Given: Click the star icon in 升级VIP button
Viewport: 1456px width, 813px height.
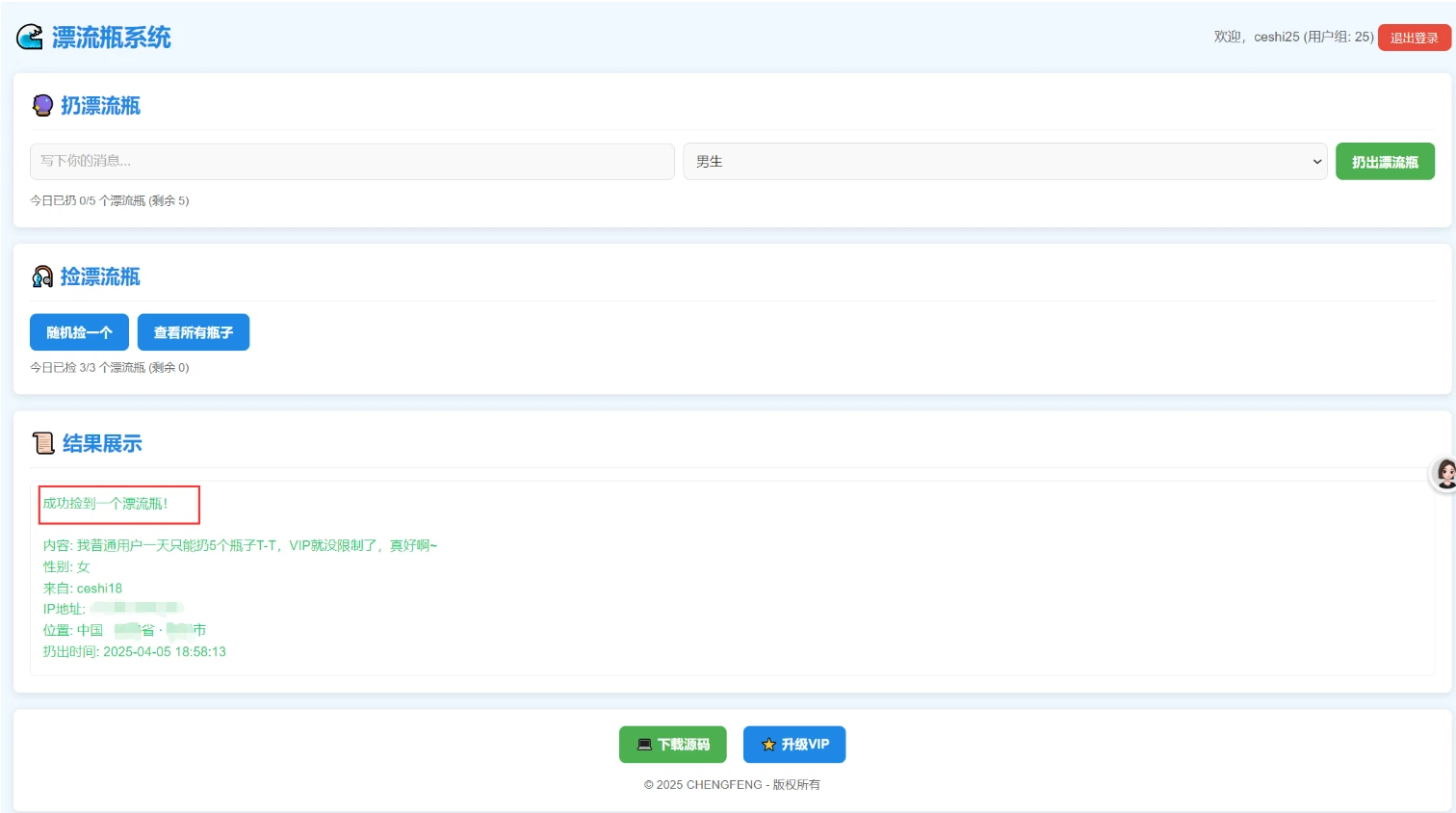Looking at the screenshot, I should click(x=768, y=745).
